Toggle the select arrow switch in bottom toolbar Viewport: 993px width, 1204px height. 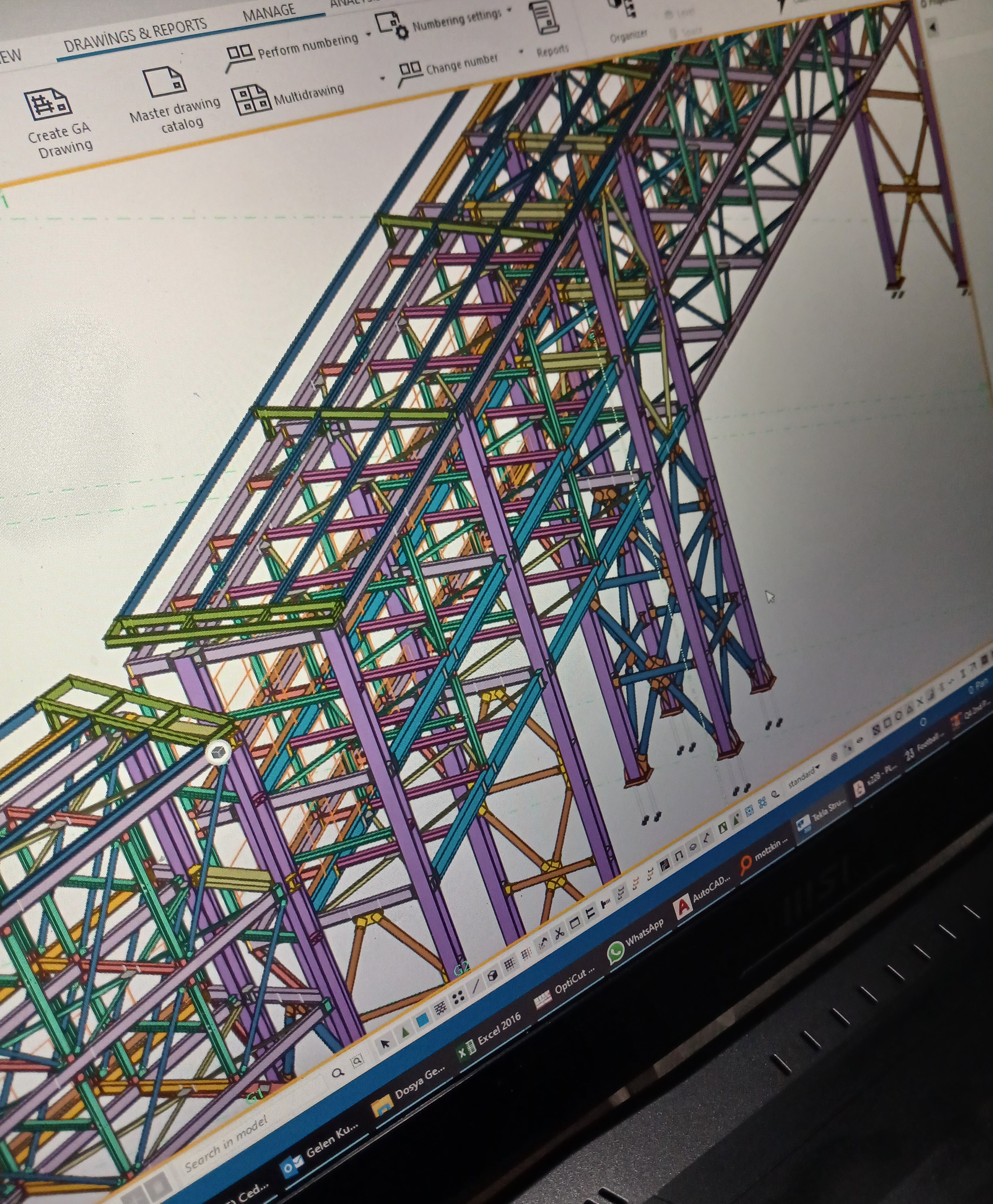click(385, 1043)
